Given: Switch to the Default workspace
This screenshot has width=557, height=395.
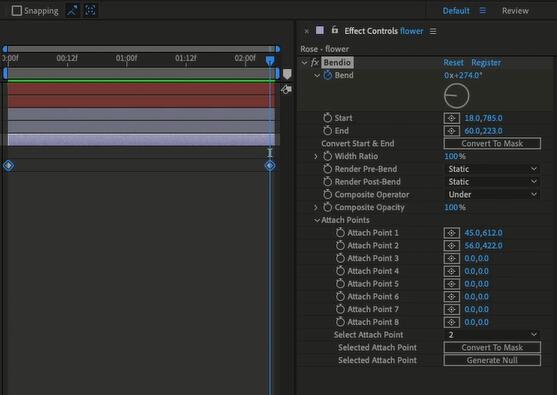Looking at the screenshot, I should 456,11.
